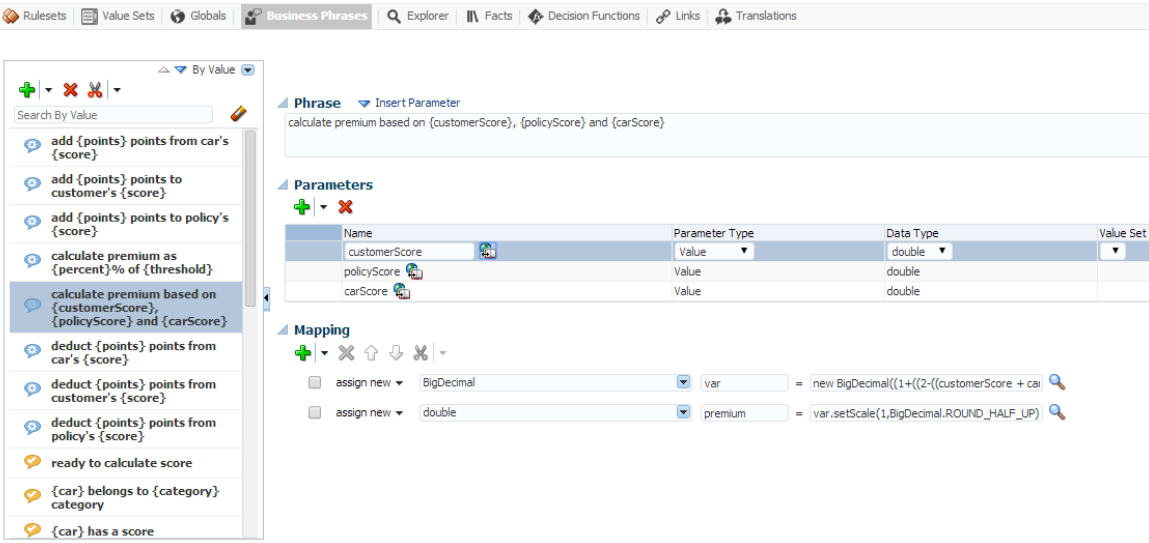The image size is (1149, 543).
Task: Click the clear search eraser icon
Action: pos(239,114)
